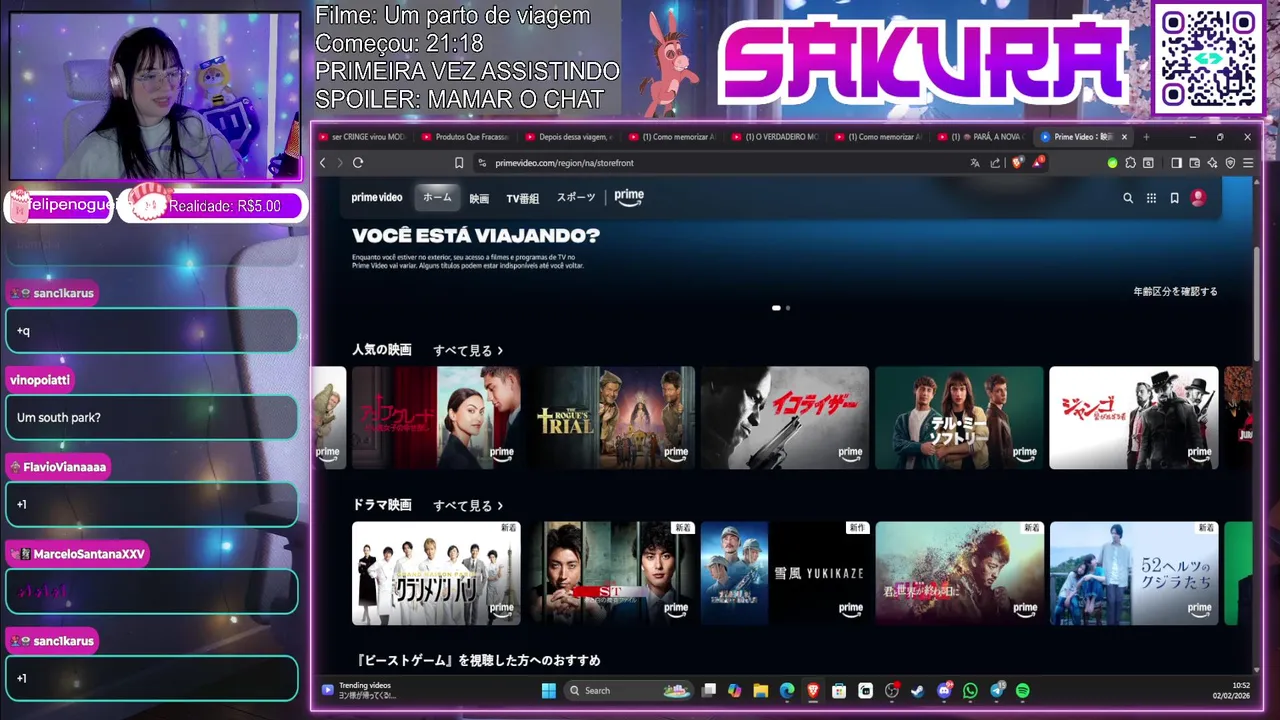The height and width of the screenshot is (720, 1280).
Task: Switch to the 'PARÁ, A NOVA' browser tab
Action: (980, 137)
